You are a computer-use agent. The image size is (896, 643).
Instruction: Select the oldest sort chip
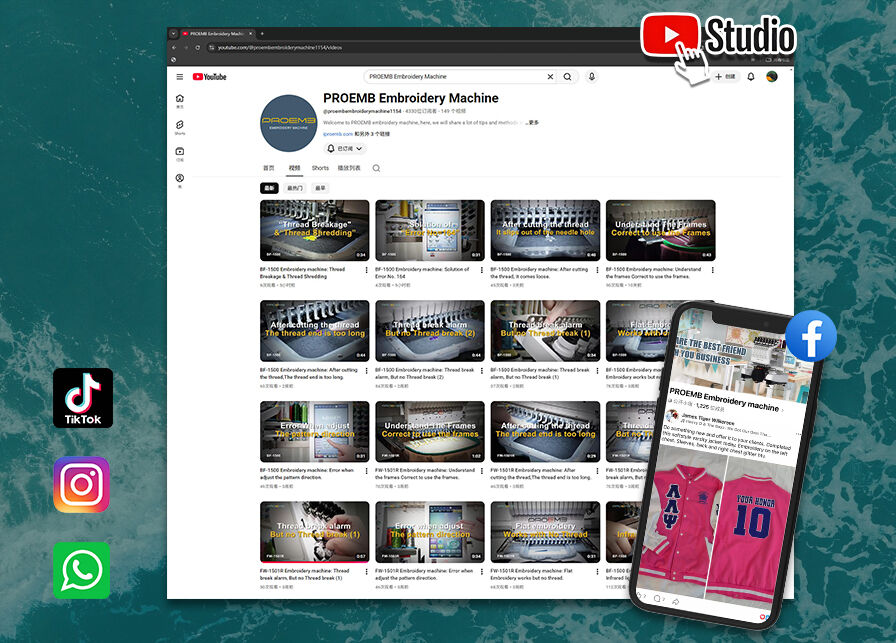320,188
